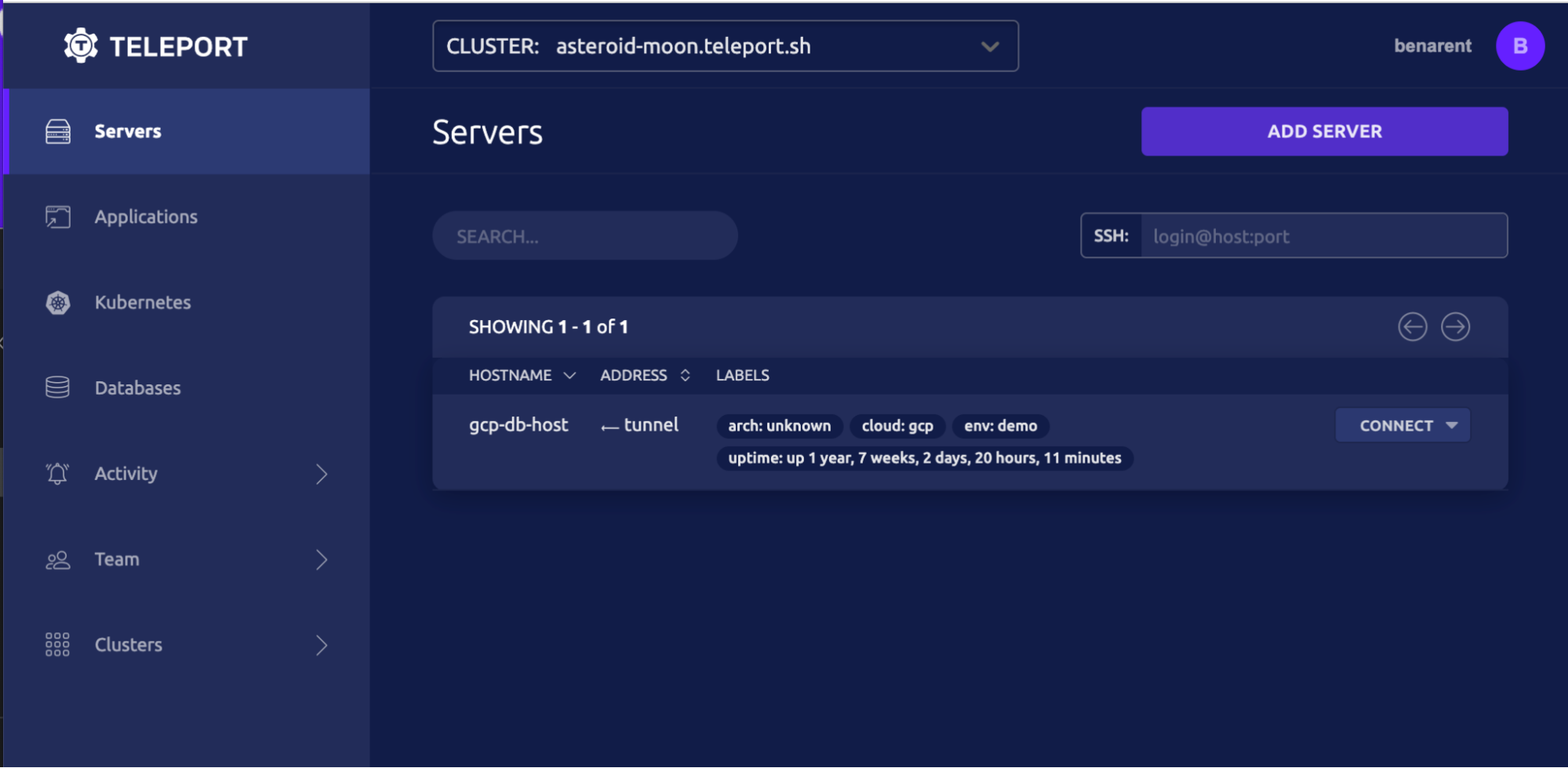Go to next page with right arrow

(1456, 326)
